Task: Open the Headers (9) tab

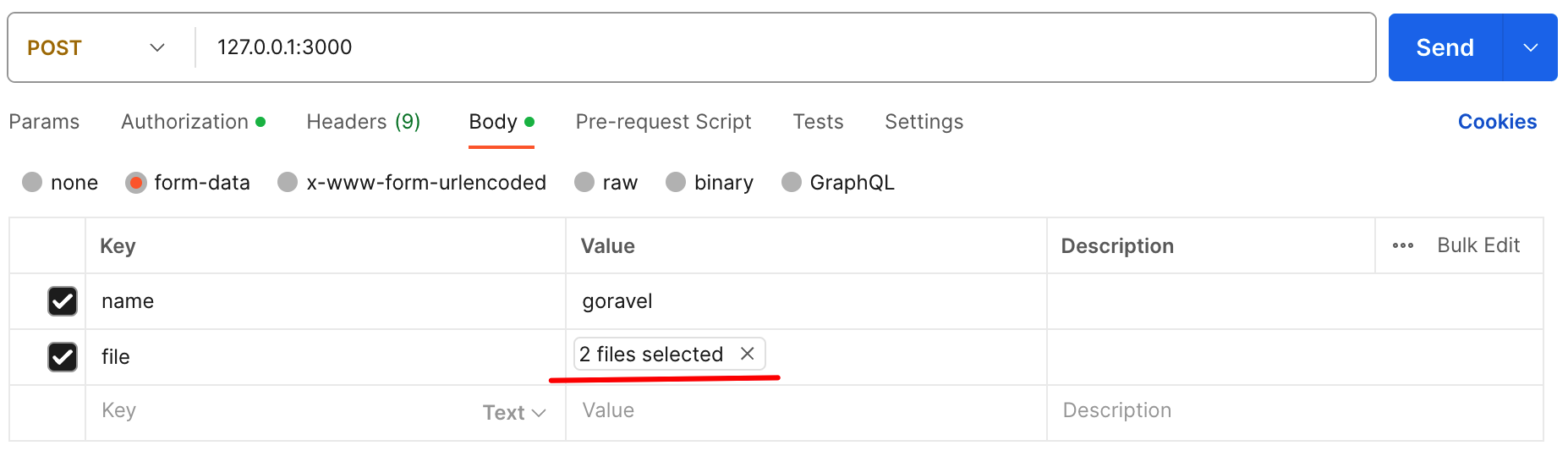Action: [x=364, y=122]
